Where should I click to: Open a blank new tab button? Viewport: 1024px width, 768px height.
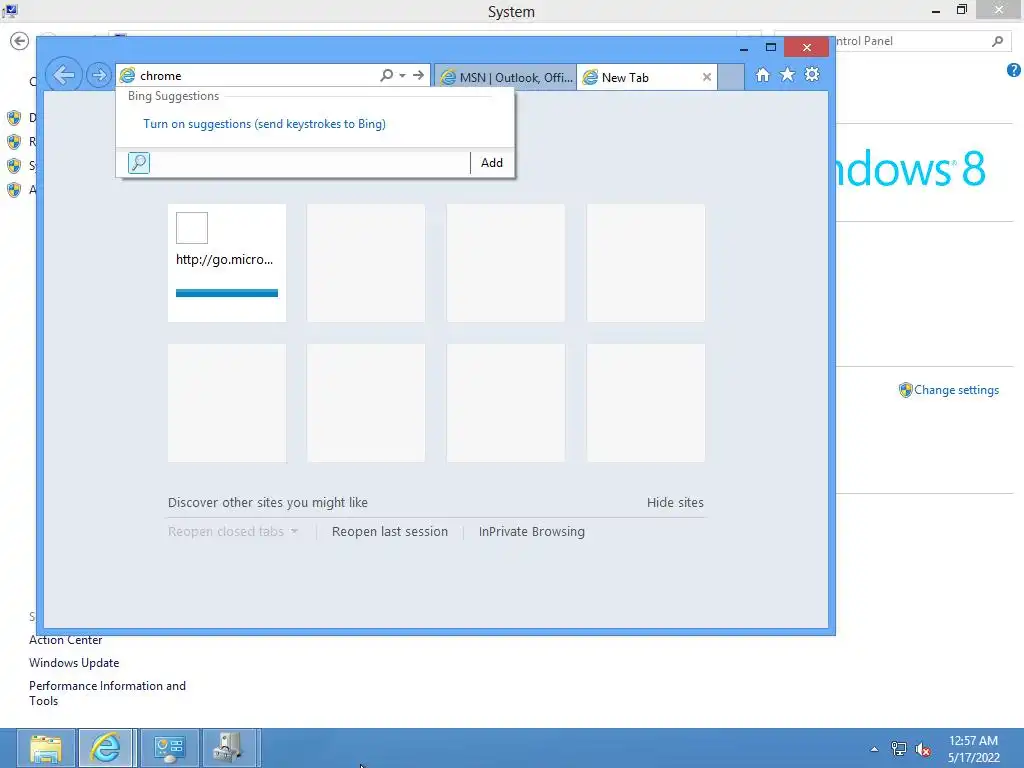click(x=731, y=77)
